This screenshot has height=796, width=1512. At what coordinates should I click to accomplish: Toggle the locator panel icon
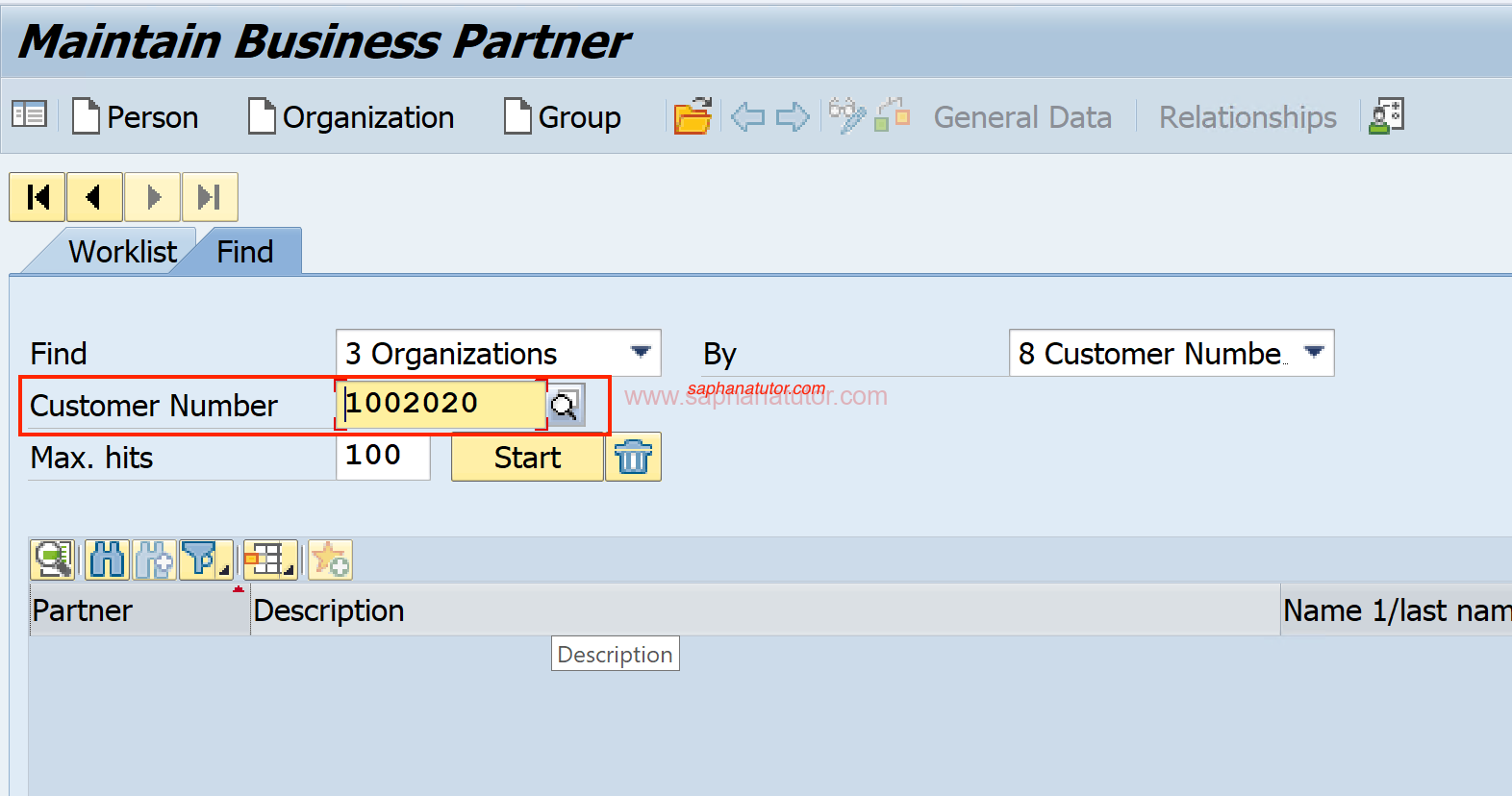tap(29, 115)
